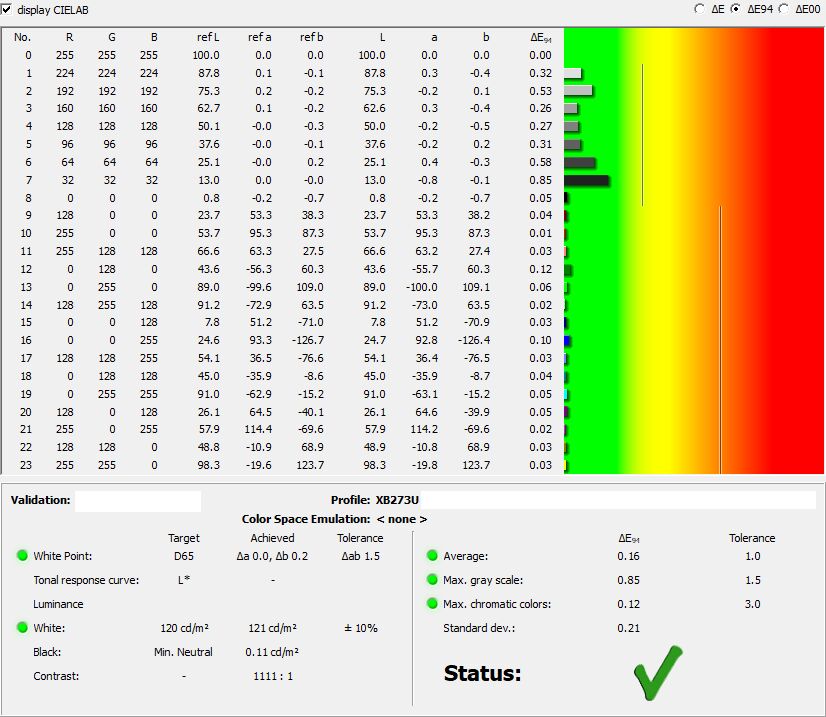This screenshot has width=826, height=717.
Task: Click the 'Tonal response curve:' label
Action: click(86, 580)
